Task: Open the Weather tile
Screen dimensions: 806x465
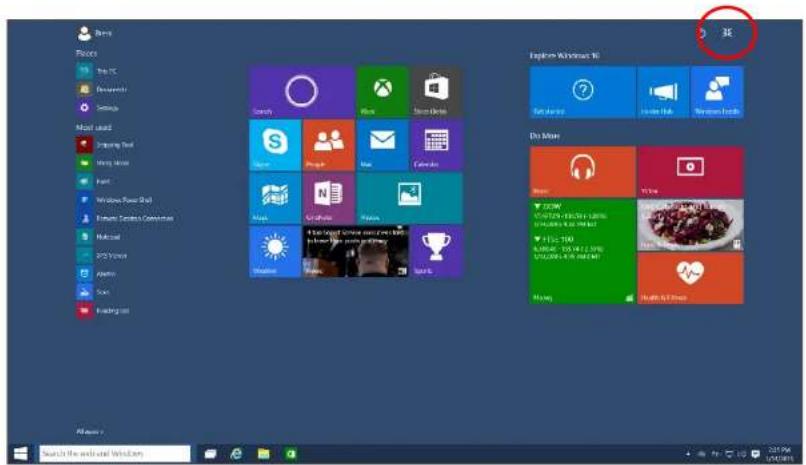Action: [275, 252]
